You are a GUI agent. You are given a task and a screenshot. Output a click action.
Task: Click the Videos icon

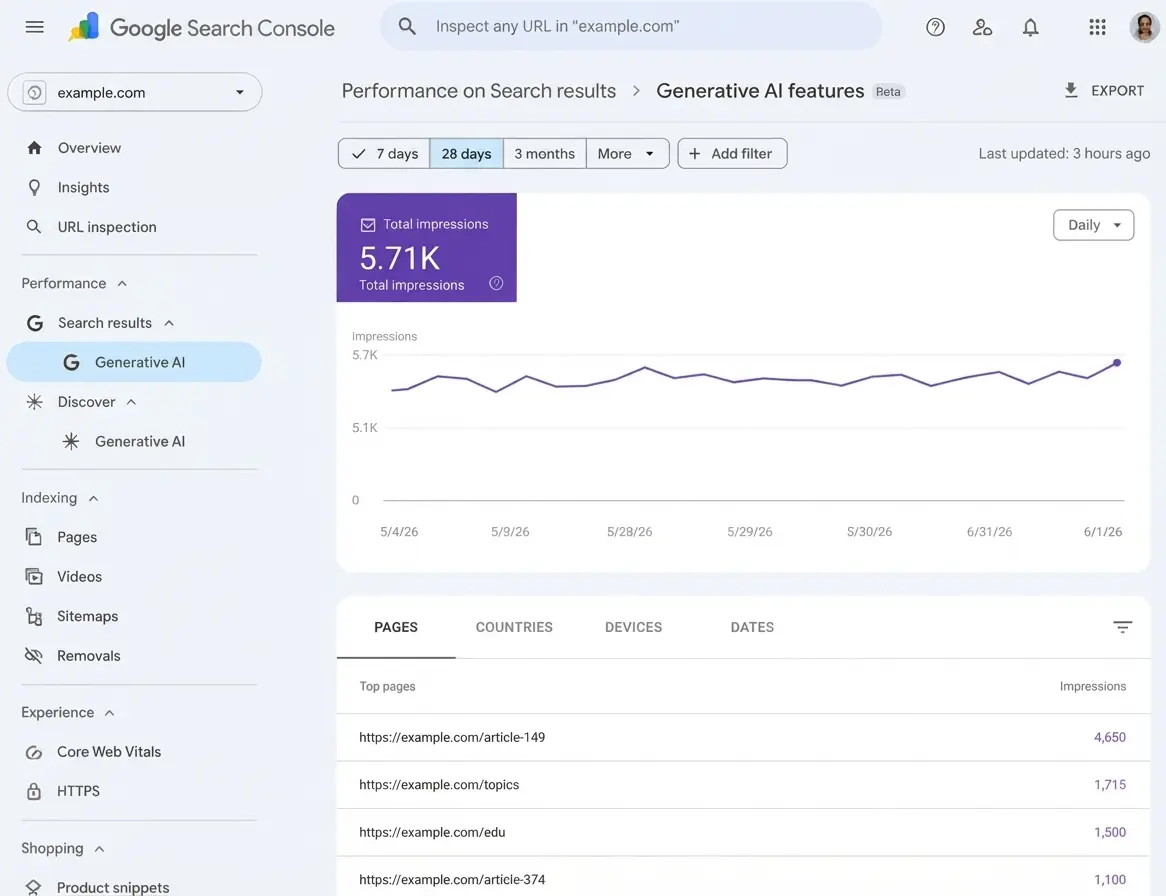click(x=33, y=576)
